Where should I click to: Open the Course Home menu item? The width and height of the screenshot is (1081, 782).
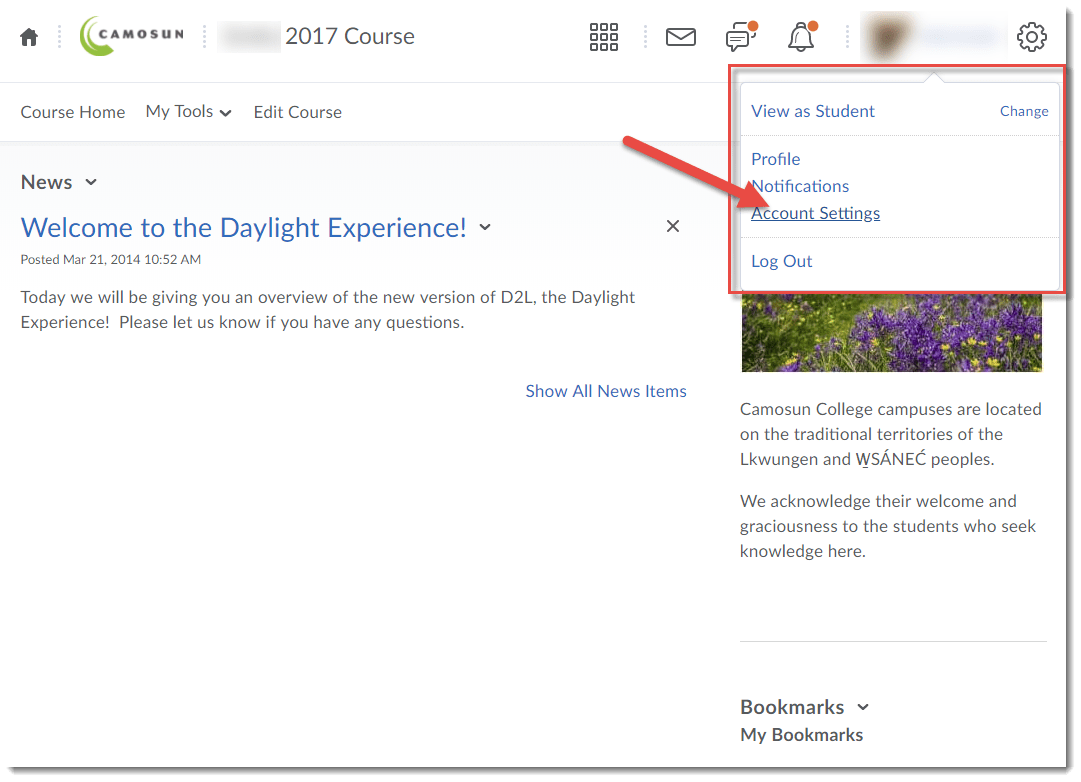(72, 112)
